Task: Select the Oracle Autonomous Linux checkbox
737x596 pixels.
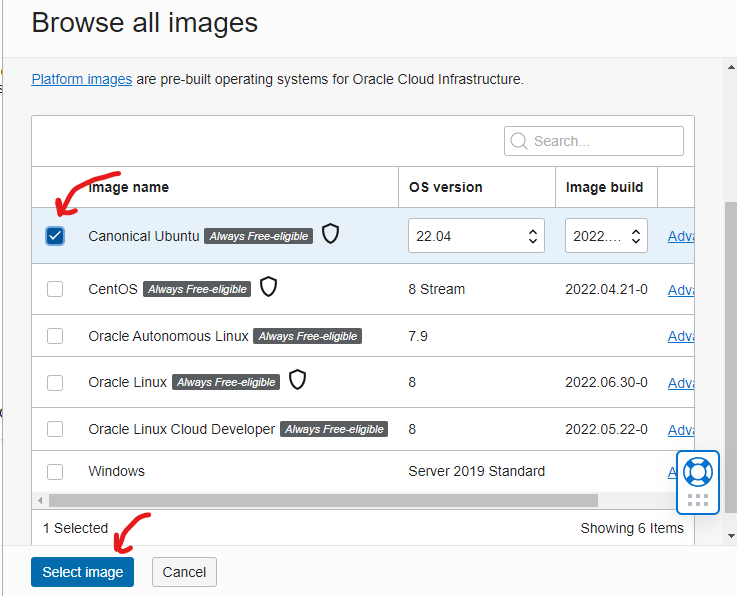Action: coord(55,336)
